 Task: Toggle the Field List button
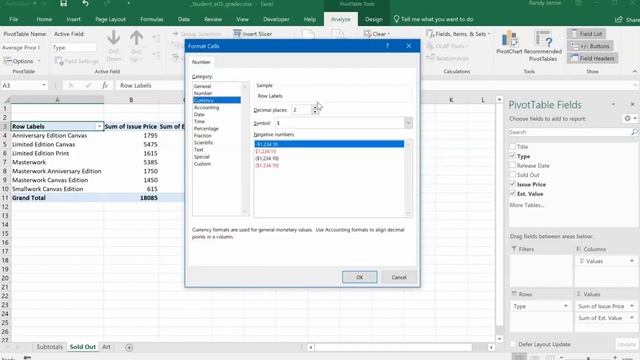(587, 34)
